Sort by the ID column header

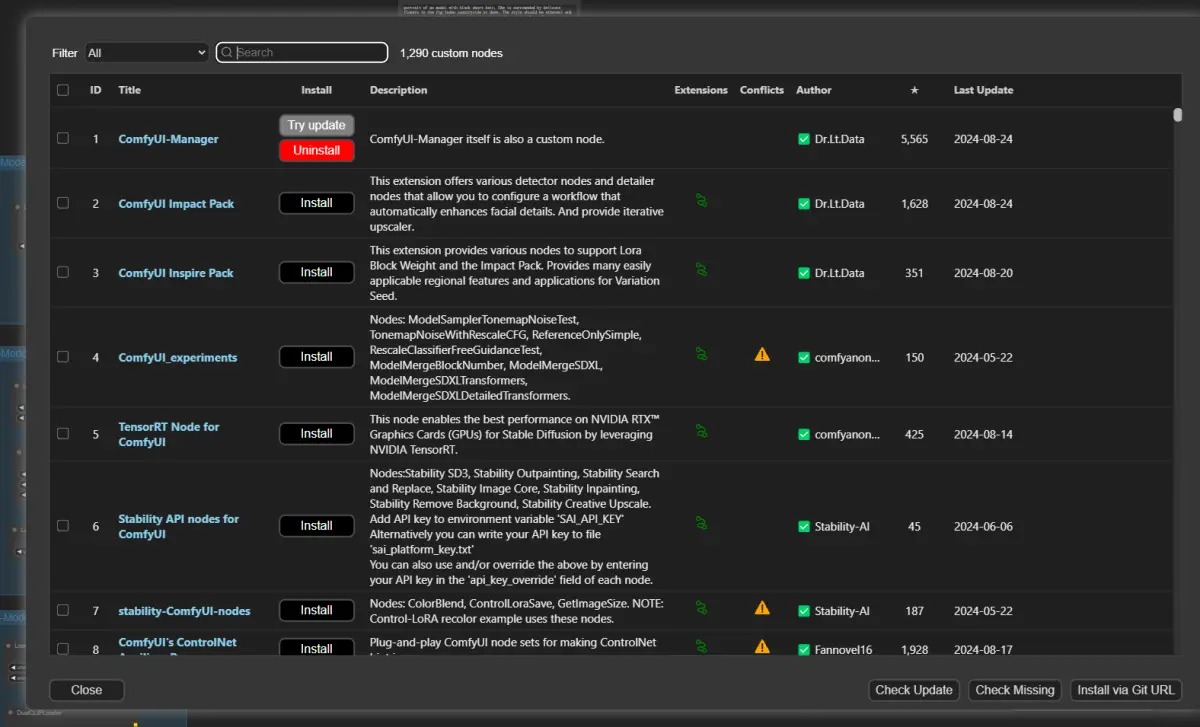(96, 90)
